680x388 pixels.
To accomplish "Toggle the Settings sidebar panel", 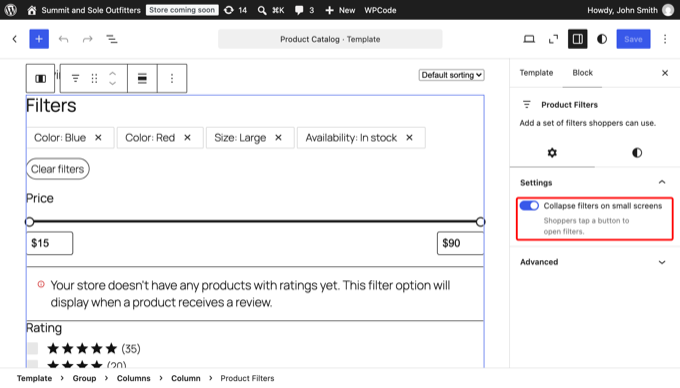I will pyautogui.click(x=578, y=39).
